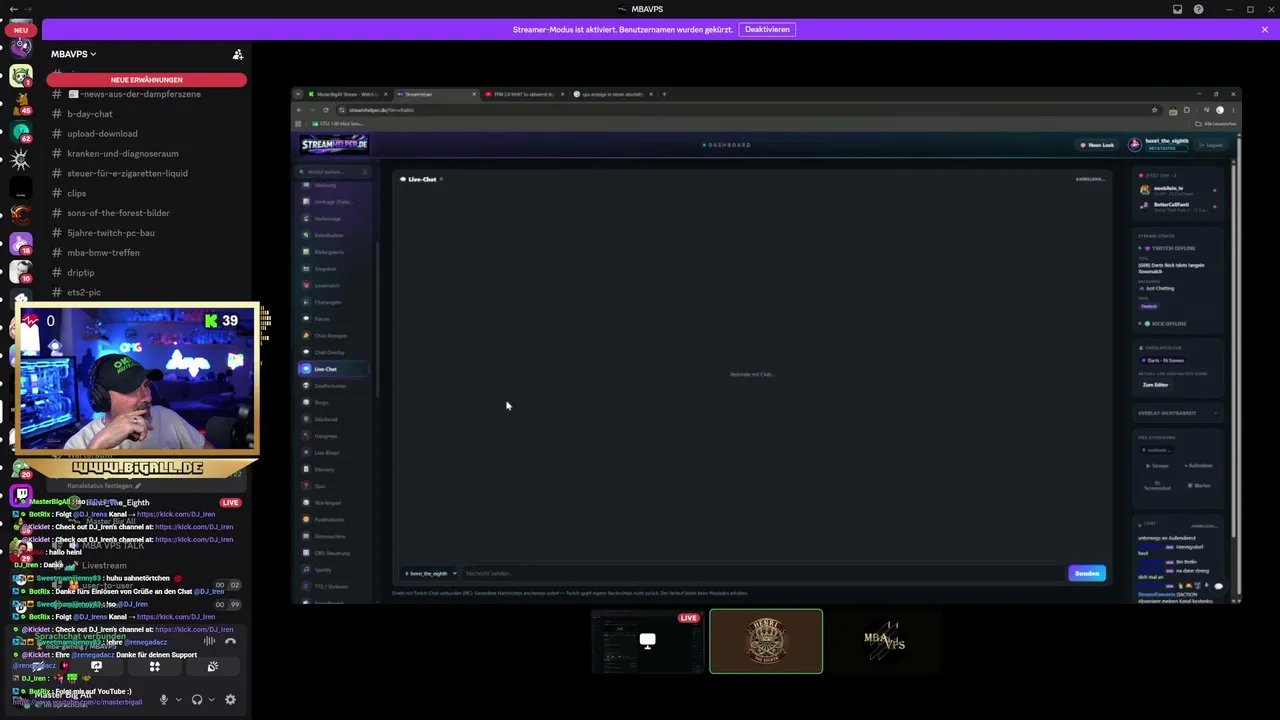
Task: Disconnect from voice with the hang-up icon
Action: [230, 641]
